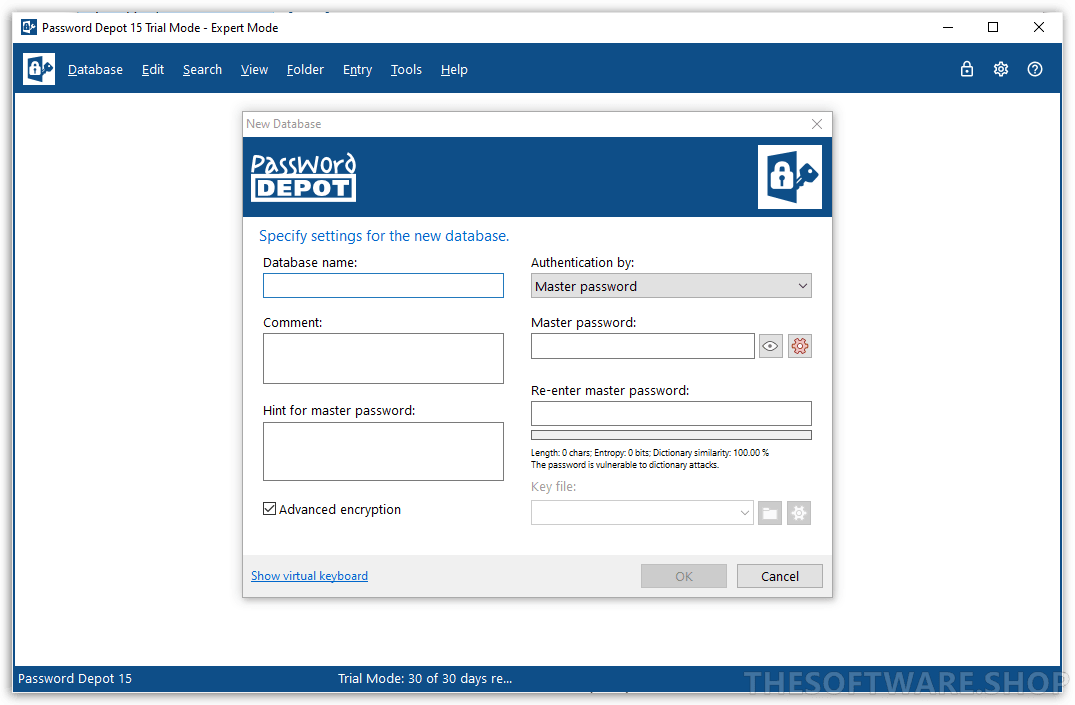Click the Hint for master password box
Image resolution: width=1075 pixels, height=705 pixels.
(x=383, y=451)
